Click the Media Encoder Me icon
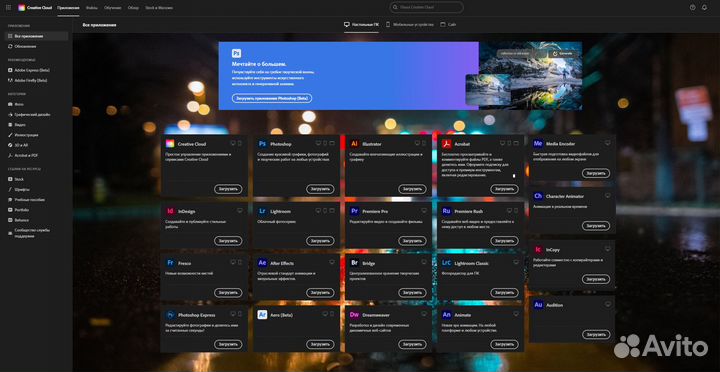Viewport: 720px width, 372px height. 538,144
